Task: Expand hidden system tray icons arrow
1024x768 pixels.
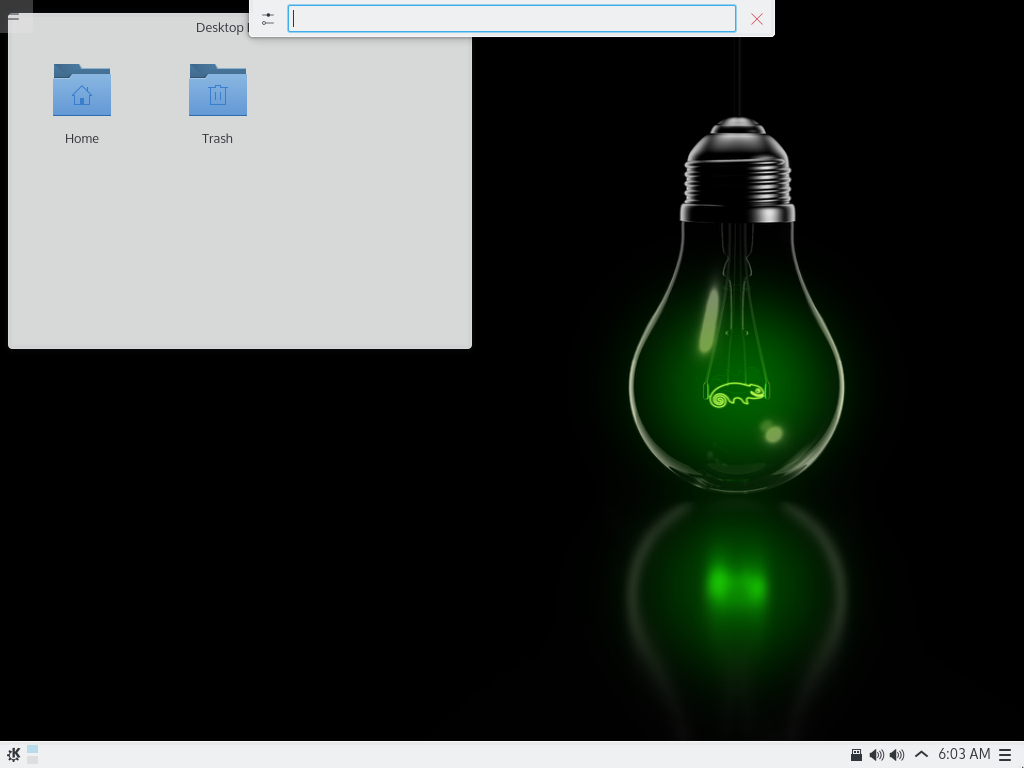Action: [921, 755]
